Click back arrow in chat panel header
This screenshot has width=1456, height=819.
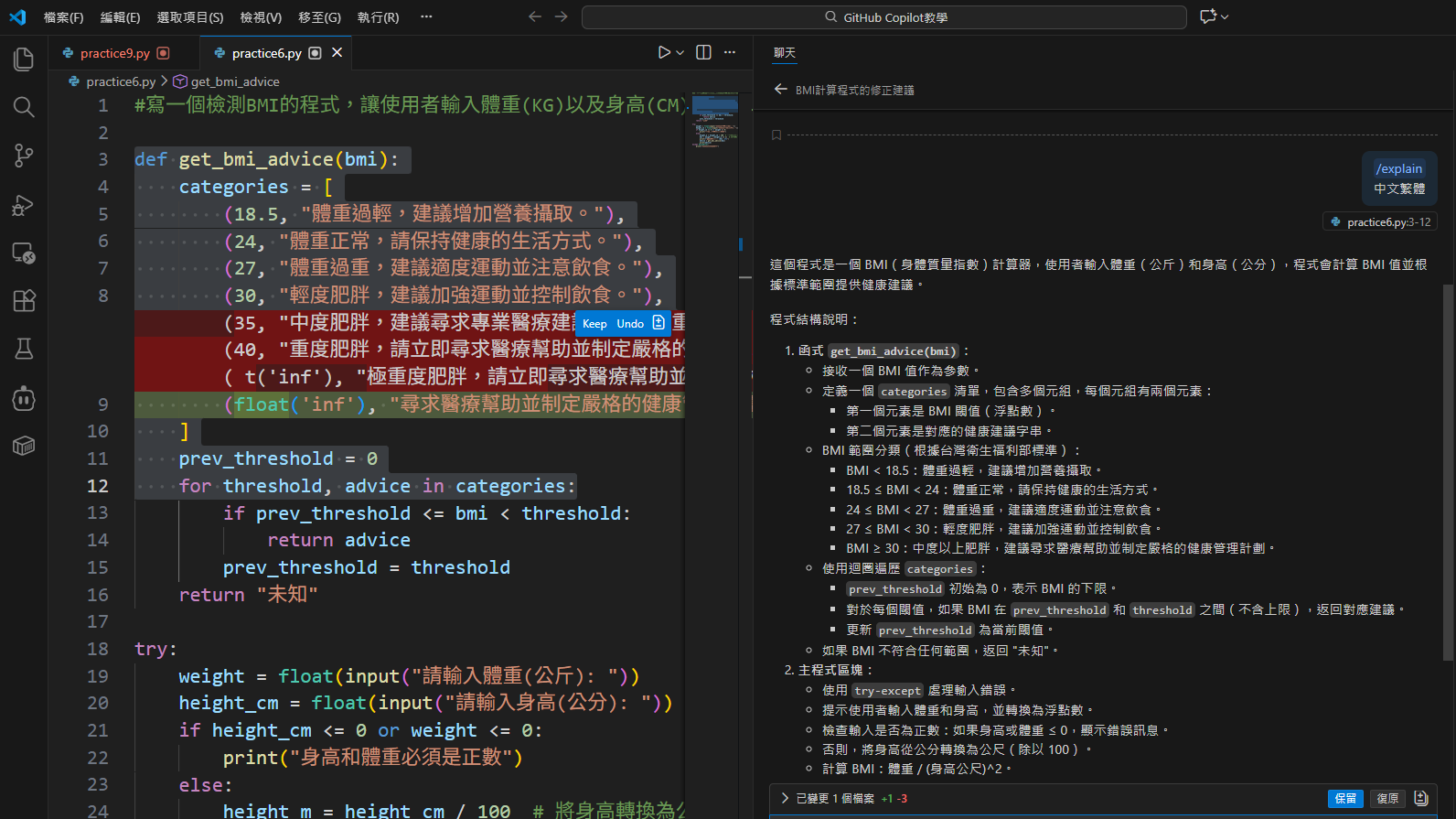(780, 90)
